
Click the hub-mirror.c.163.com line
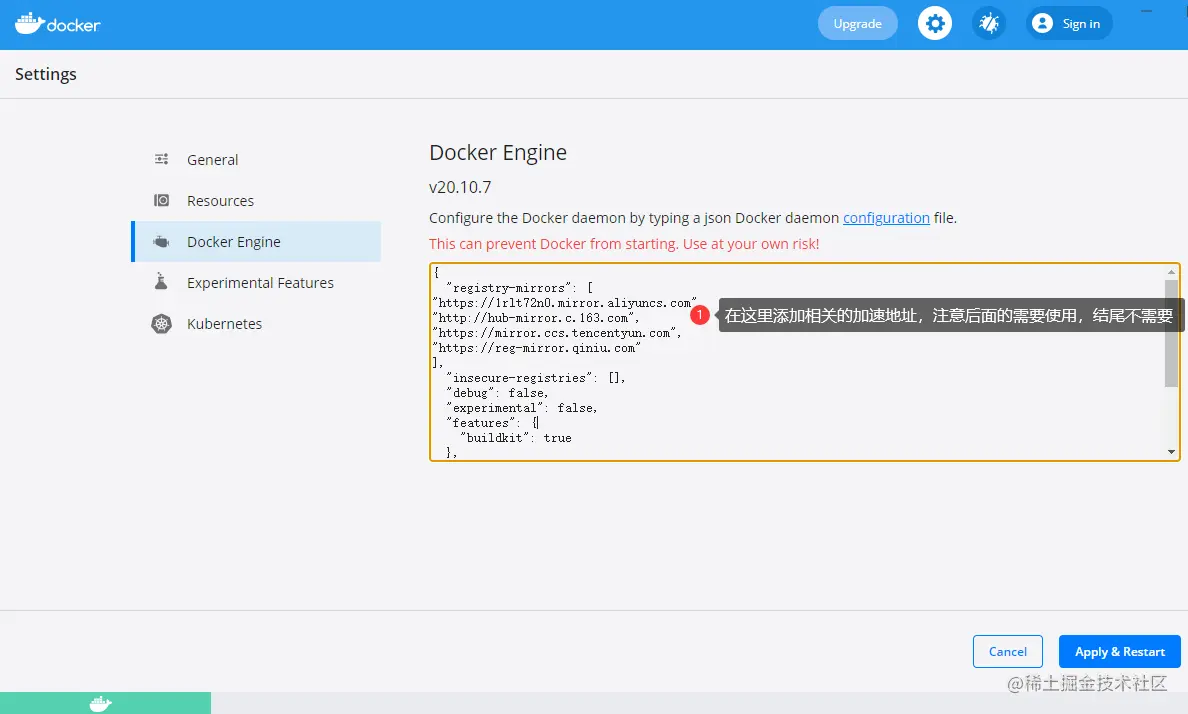(x=536, y=318)
